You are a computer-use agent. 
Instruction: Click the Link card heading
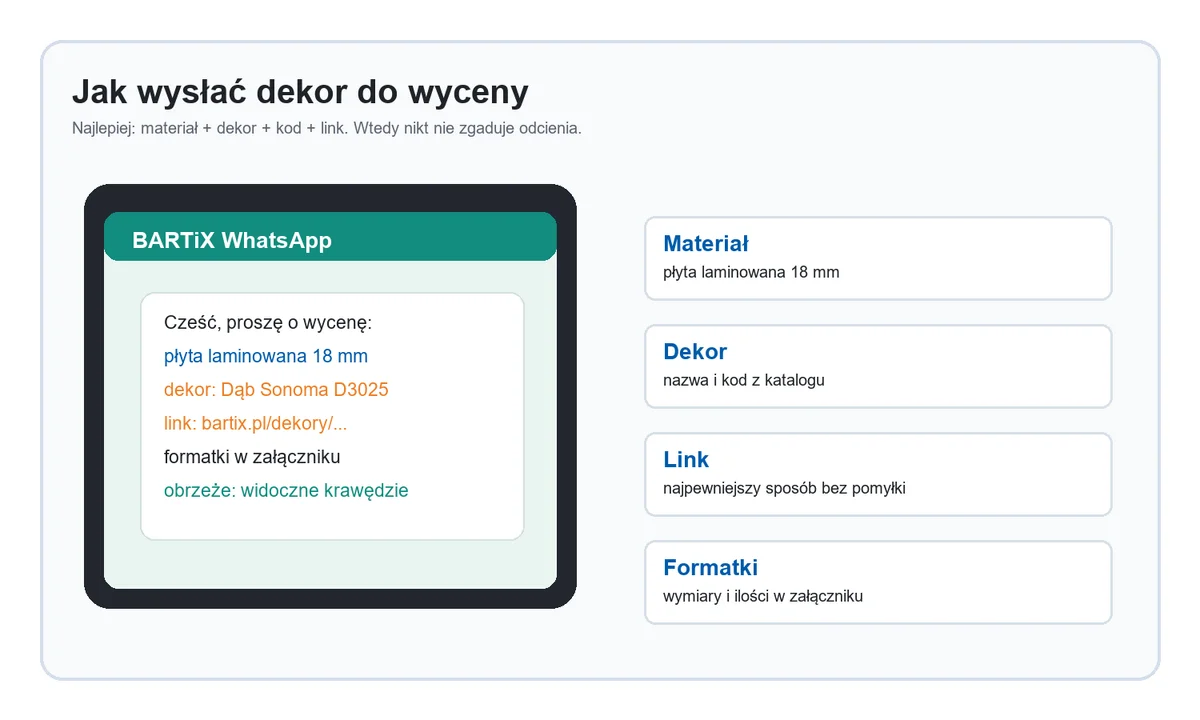[x=686, y=460]
